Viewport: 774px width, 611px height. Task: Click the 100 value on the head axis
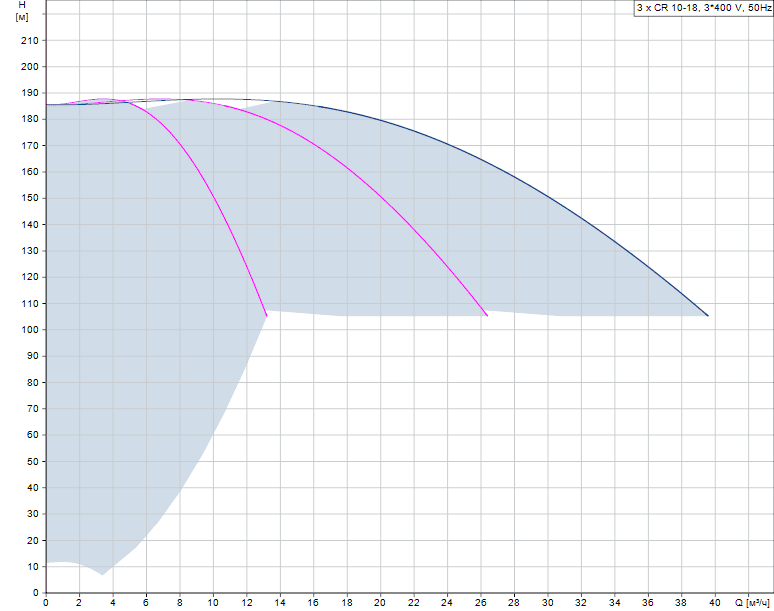pyautogui.click(x=30, y=330)
